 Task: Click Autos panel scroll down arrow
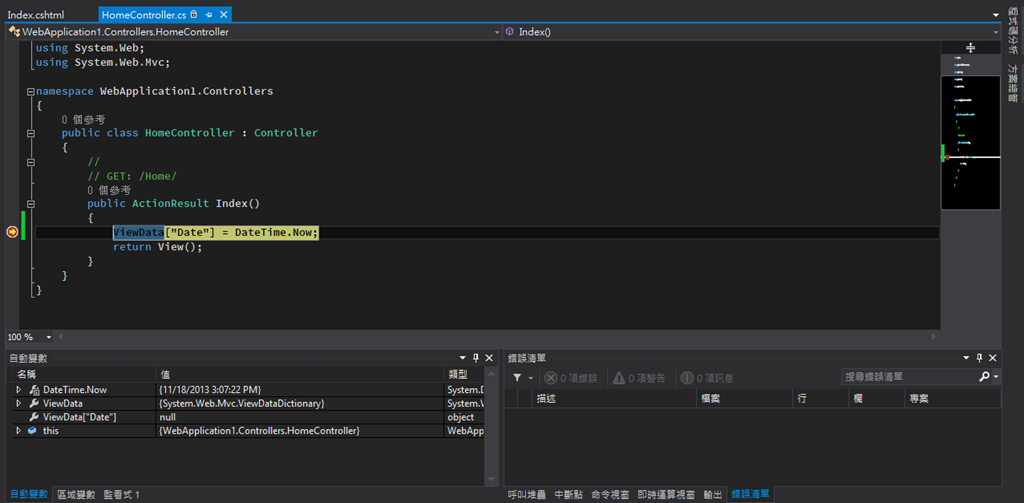pos(492,480)
